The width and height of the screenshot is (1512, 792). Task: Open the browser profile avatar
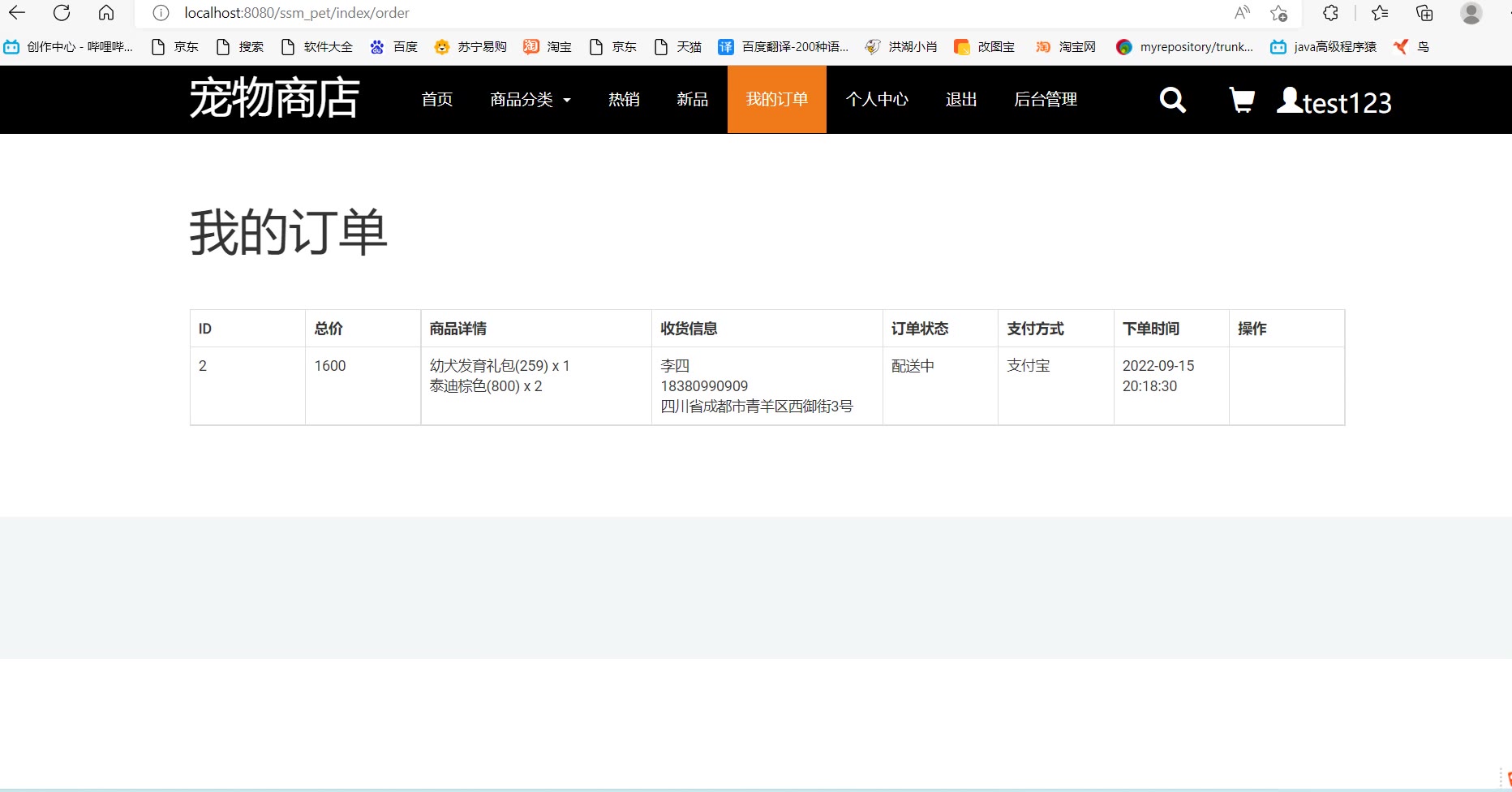(1471, 13)
